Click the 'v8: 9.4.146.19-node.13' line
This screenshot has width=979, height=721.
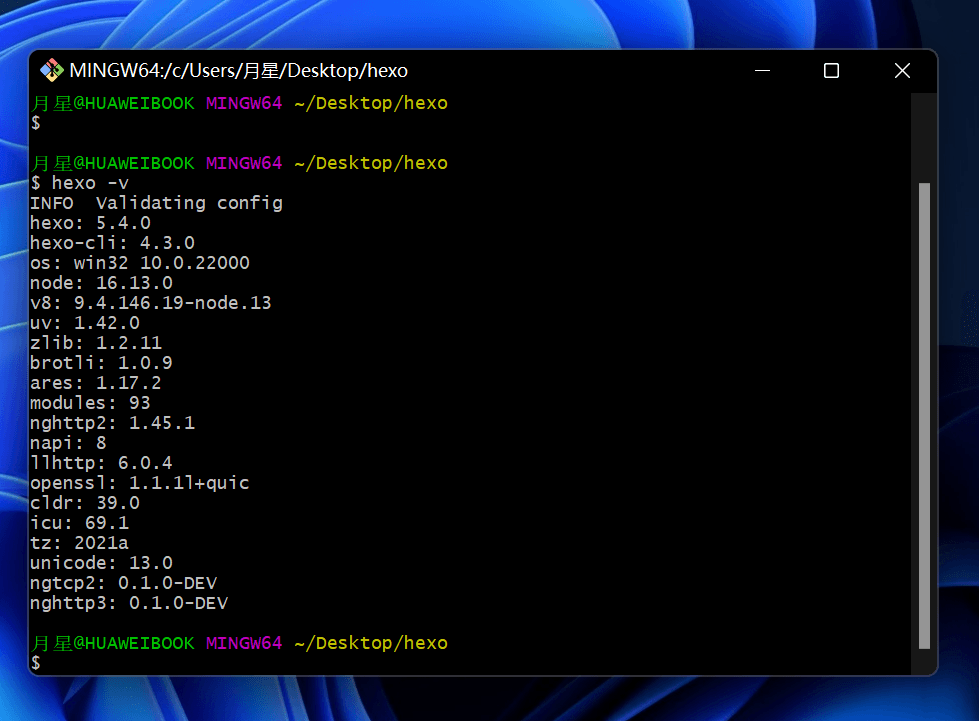(x=150, y=303)
